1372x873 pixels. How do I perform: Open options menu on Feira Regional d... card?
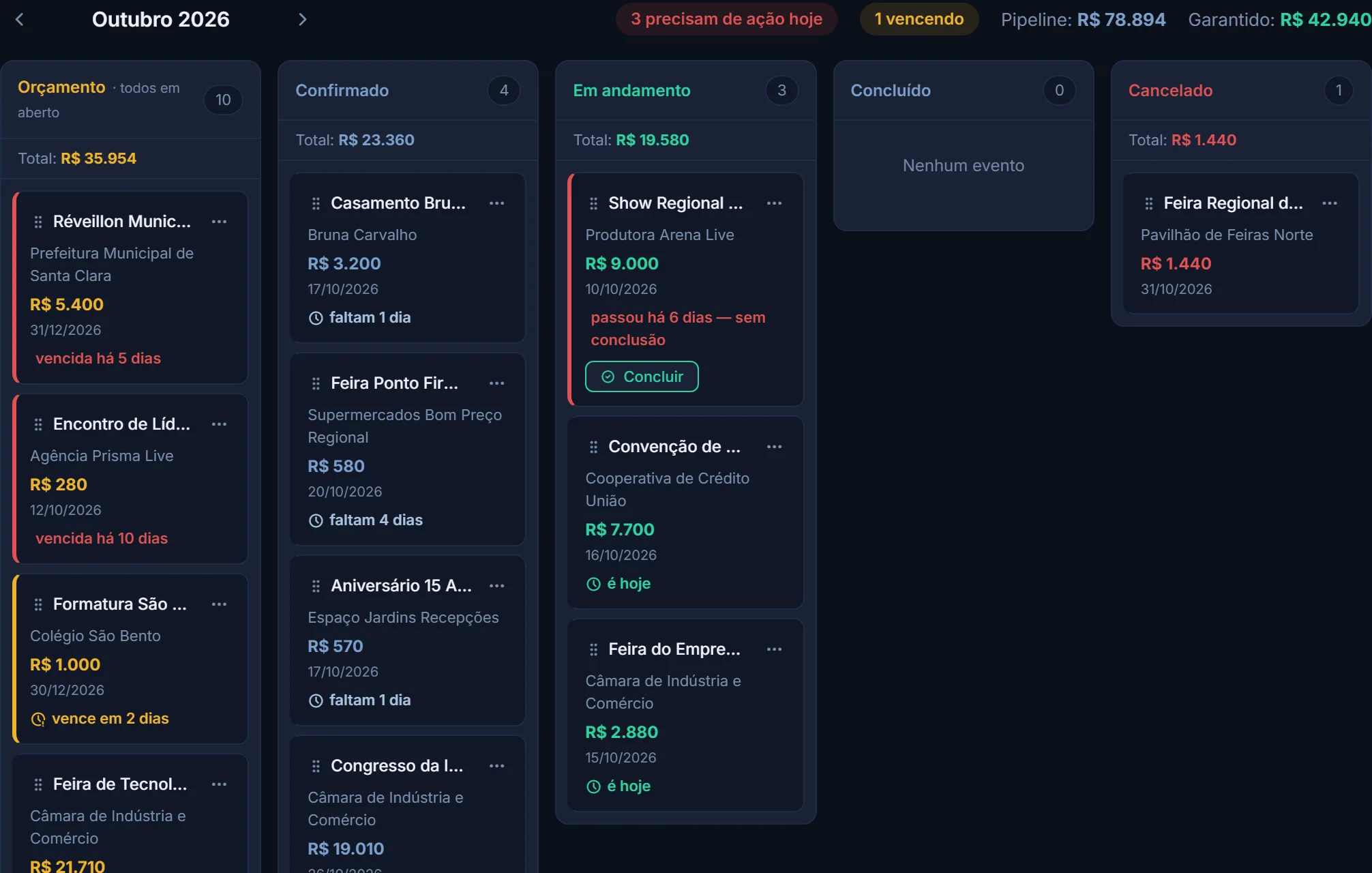pos(1329,203)
